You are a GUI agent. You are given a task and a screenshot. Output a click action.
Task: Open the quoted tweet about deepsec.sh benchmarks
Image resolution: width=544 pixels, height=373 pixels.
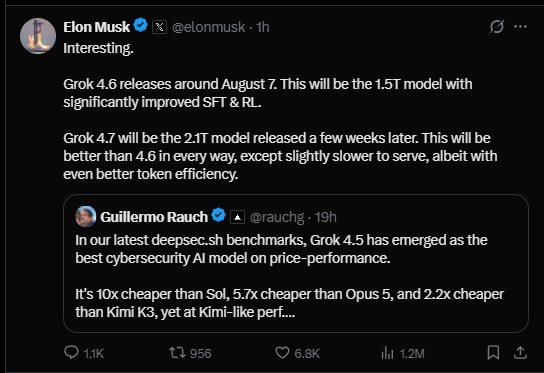pyautogui.click(x=296, y=263)
